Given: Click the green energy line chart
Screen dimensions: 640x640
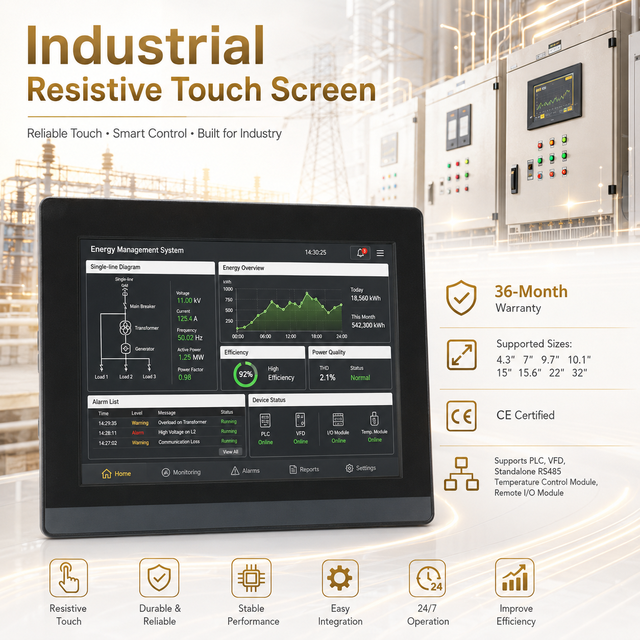Looking at the screenshot, I should 289,310.
